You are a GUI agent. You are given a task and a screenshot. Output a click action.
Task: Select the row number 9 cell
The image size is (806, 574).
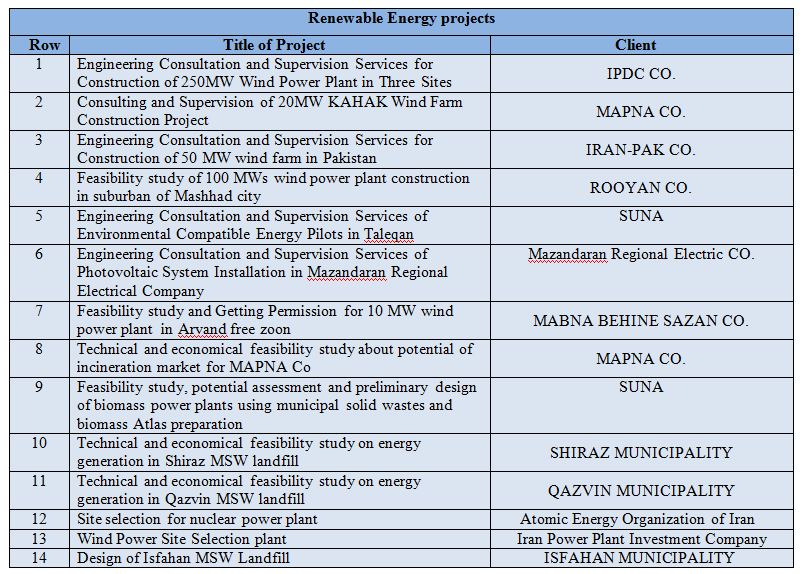coord(39,406)
